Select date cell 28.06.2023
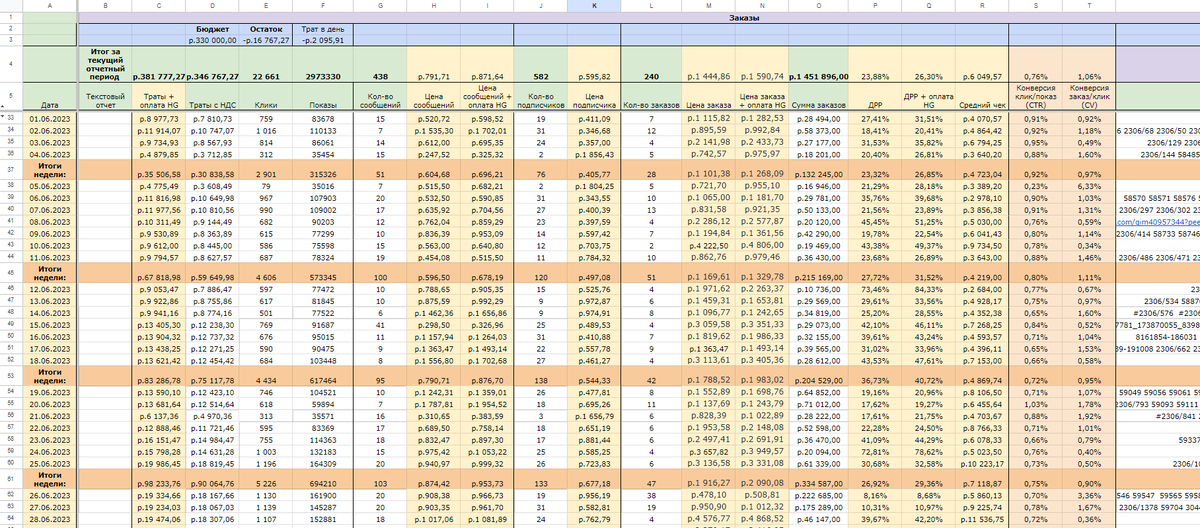This screenshot has width=1200, height=528. click(48, 520)
